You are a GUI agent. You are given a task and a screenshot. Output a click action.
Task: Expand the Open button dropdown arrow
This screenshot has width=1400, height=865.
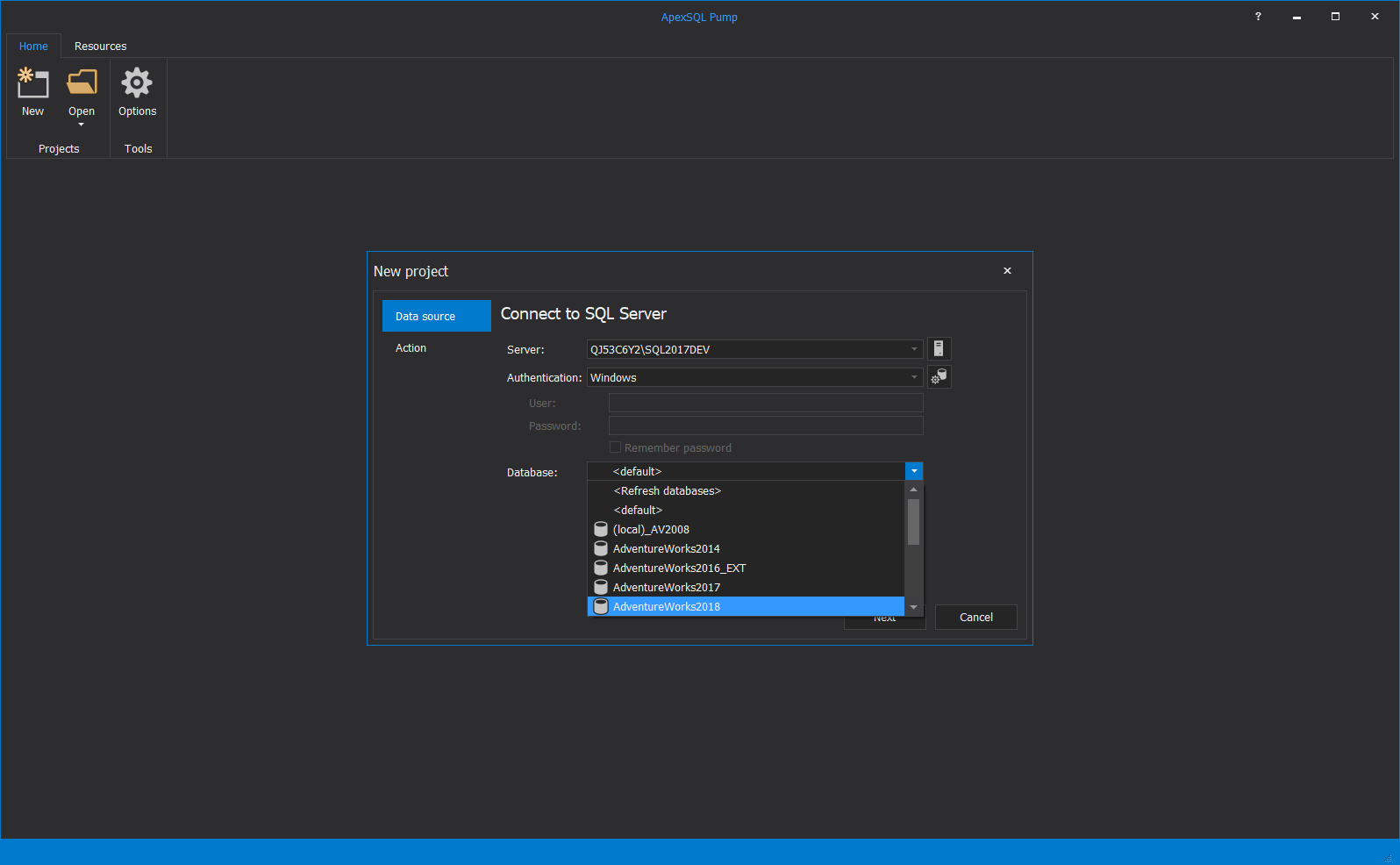(82, 125)
